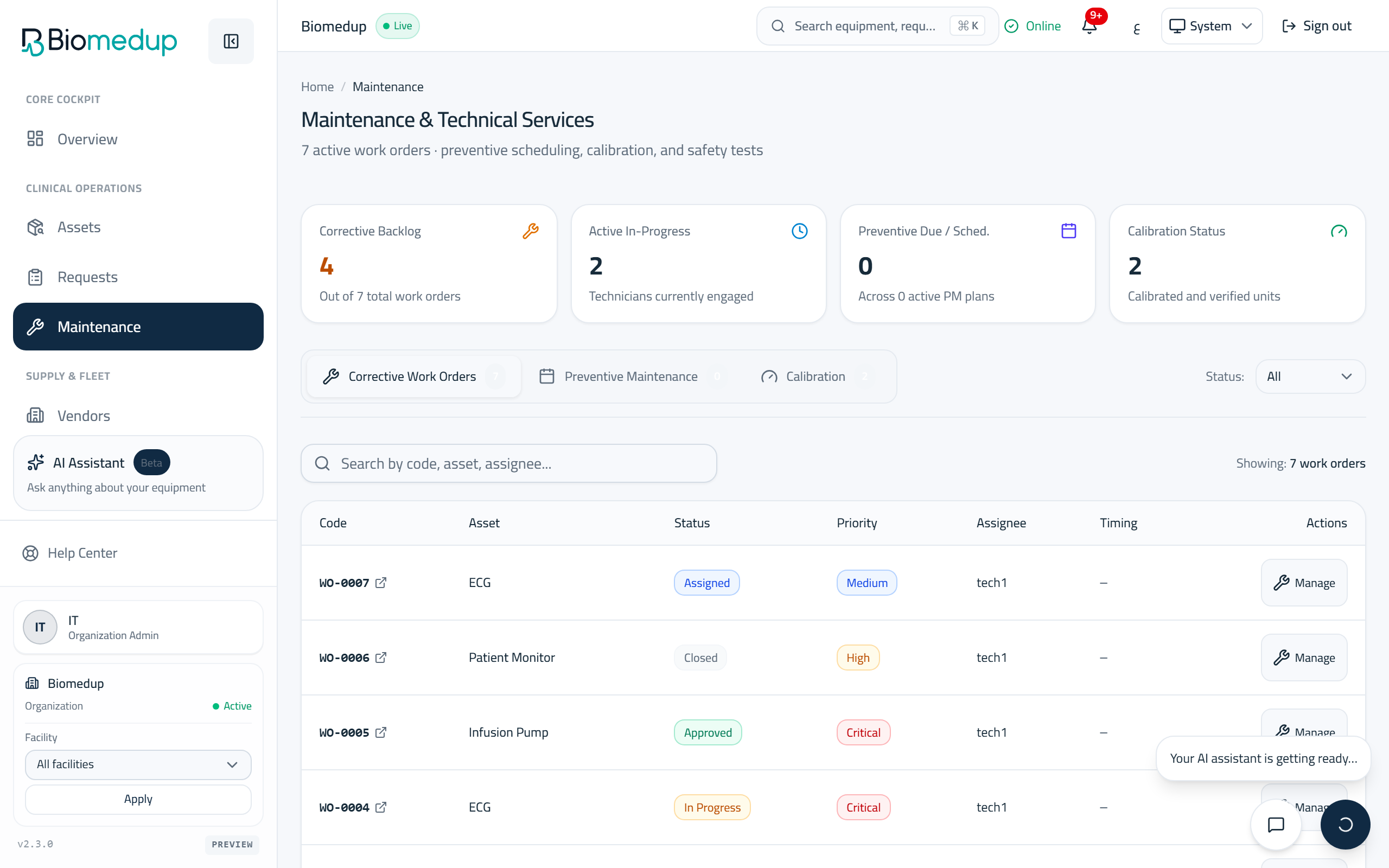The image size is (1389, 868).
Task: Open external link for WO-0005
Action: pos(380,732)
